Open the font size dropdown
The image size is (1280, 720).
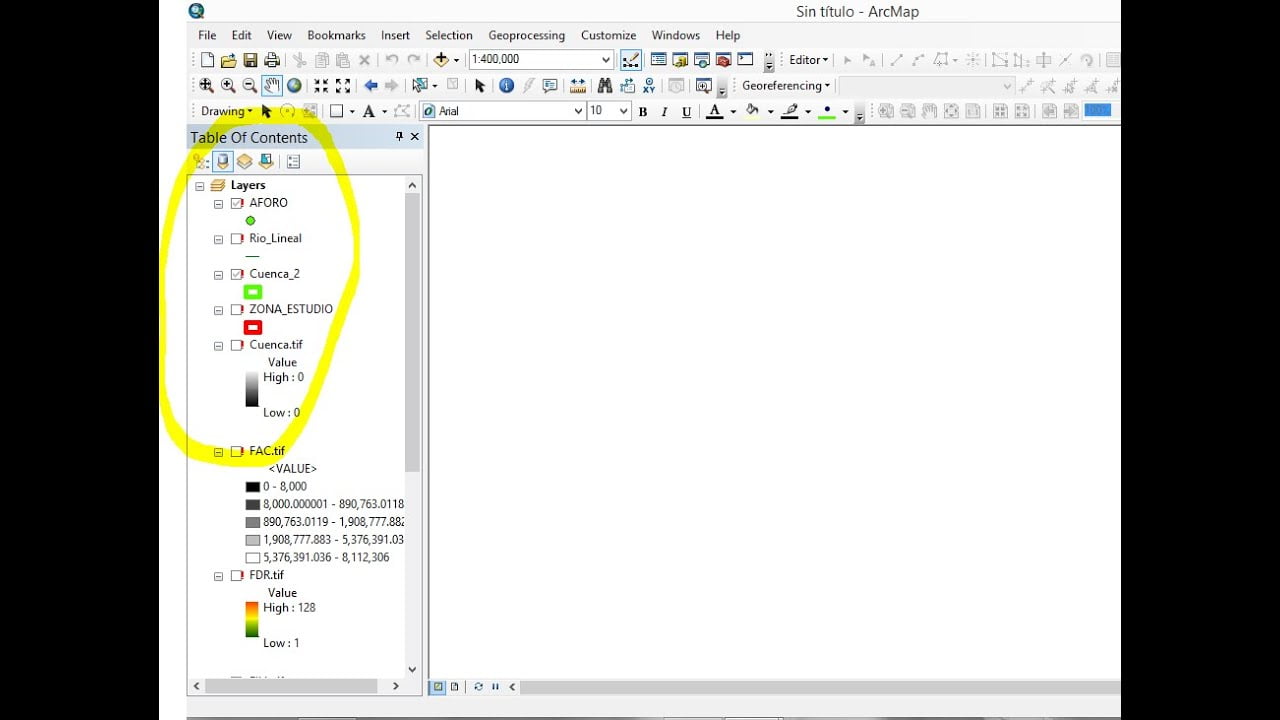[624, 111]
